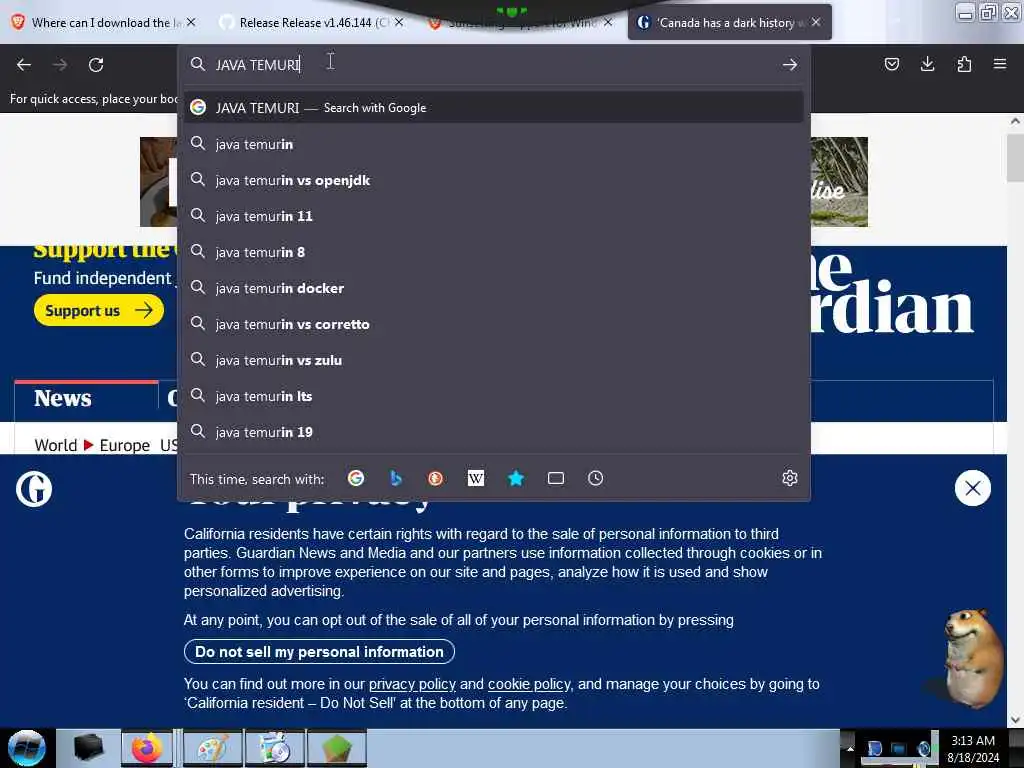This screenshot has height=768, width=1024.
Task: Open the privacy policy link
Action: [x=412, y=684]
